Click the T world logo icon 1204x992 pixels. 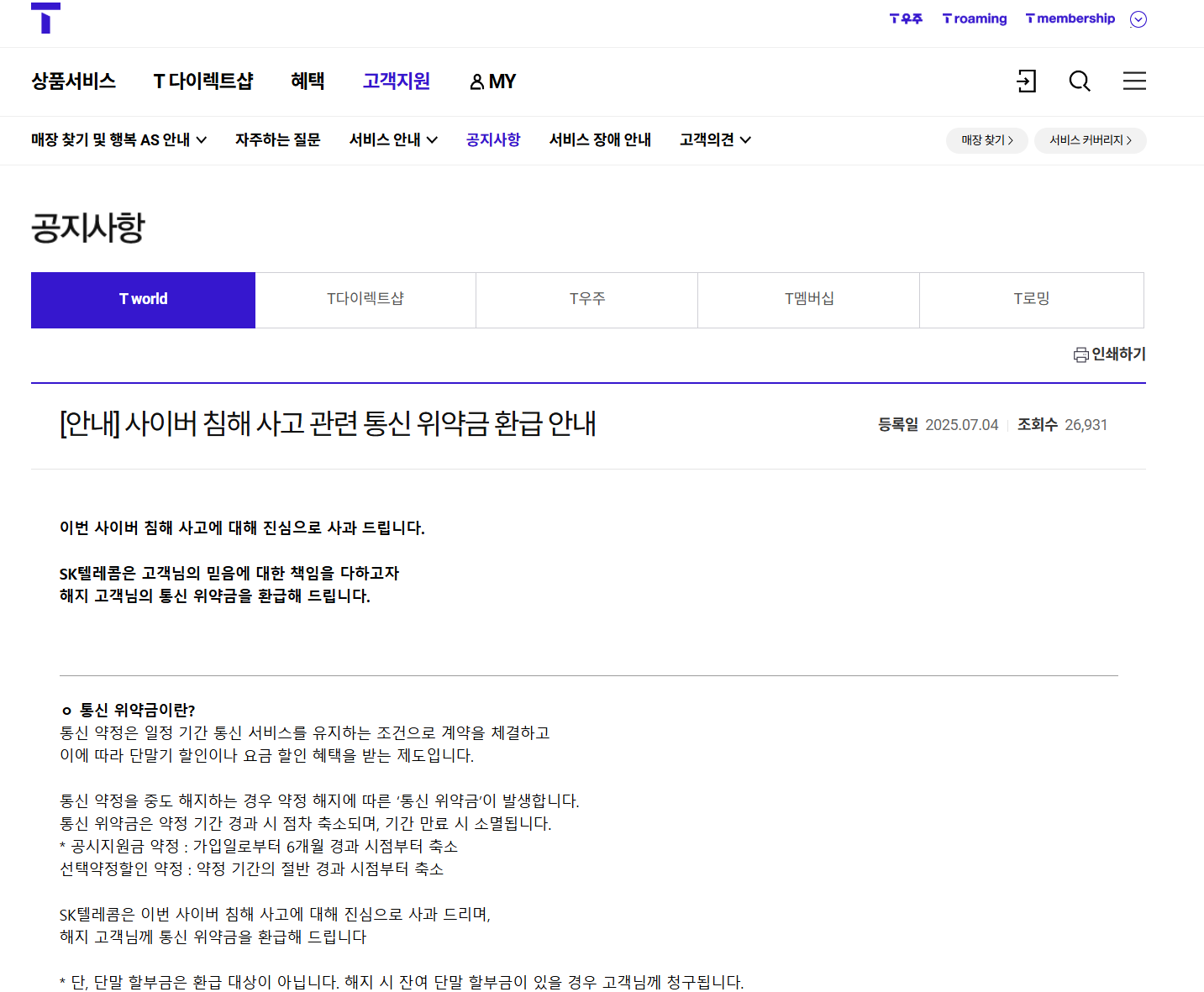pos(45,18)
